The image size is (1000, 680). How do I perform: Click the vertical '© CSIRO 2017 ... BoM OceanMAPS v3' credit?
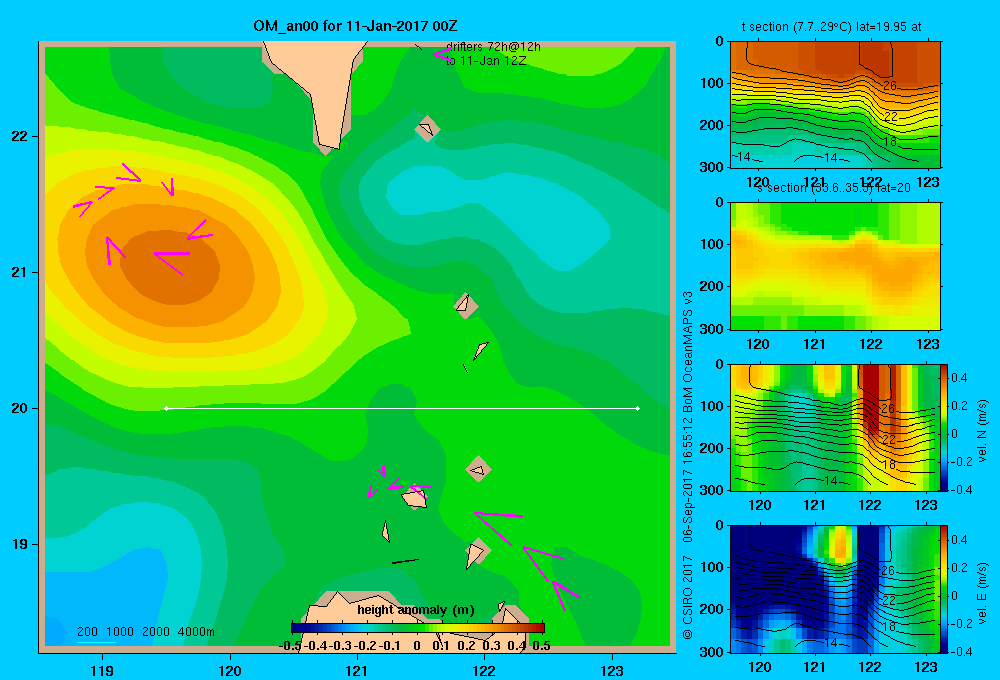click(x=688, y=465)
